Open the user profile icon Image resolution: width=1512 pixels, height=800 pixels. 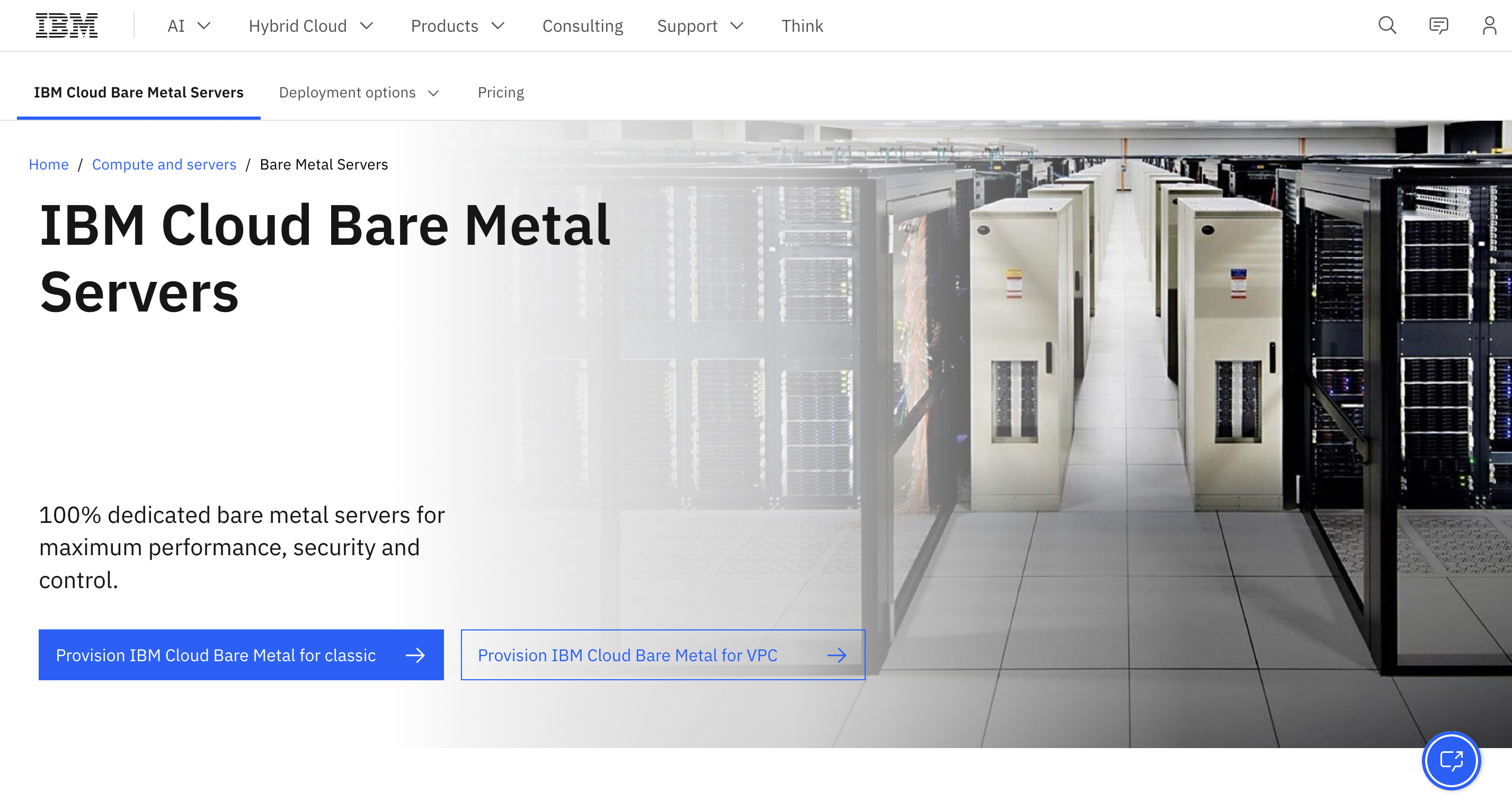[1489, 25]
